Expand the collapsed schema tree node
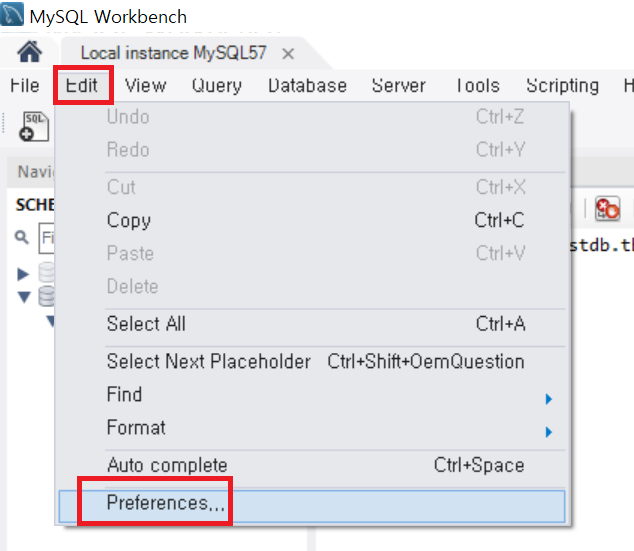Screen dimensions: 634x551 [23, 274]
